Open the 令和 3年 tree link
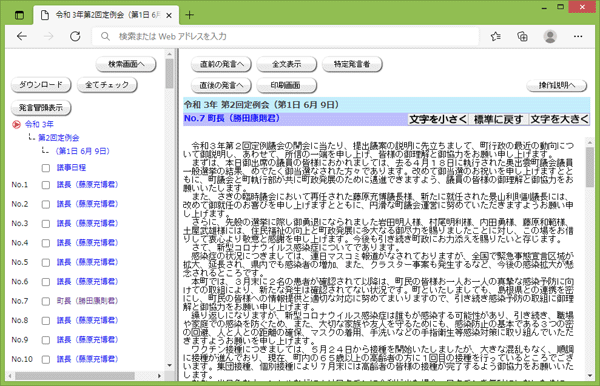The image size is (600, 386). pos(39,124)
